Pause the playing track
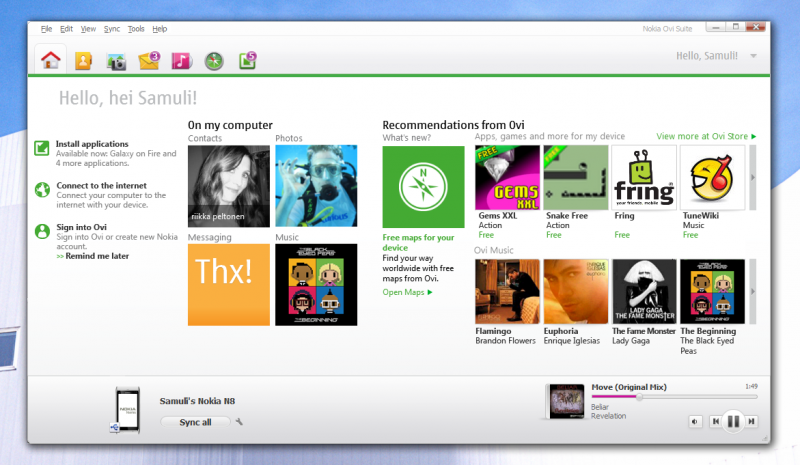This screenshot has height=465, width=800. click(733, 422)
